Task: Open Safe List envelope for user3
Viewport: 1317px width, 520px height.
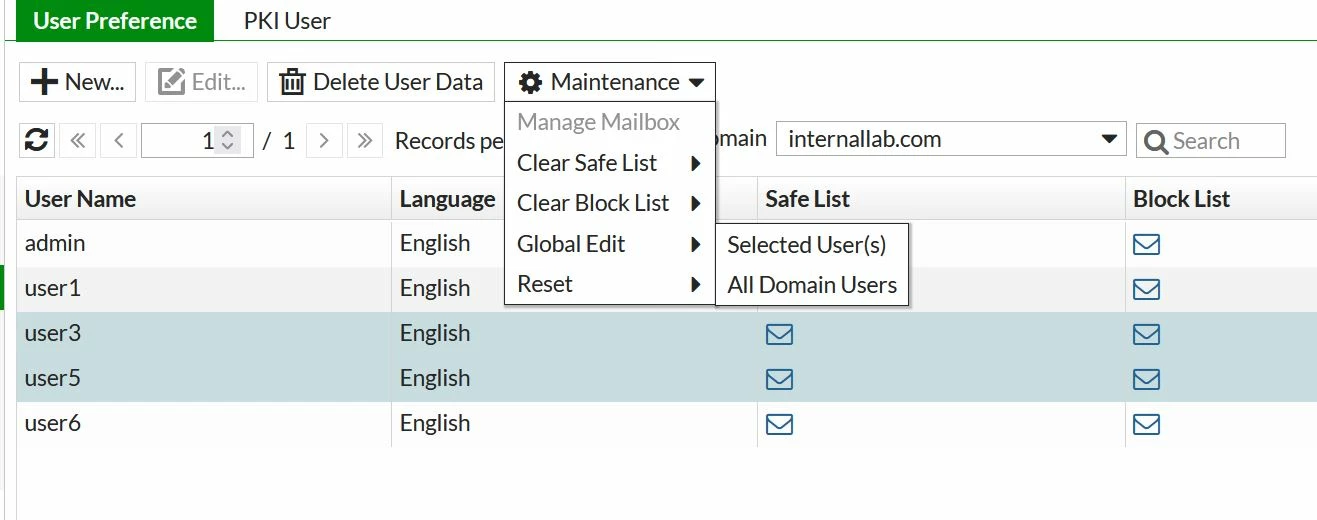Action: coord(779,334)
